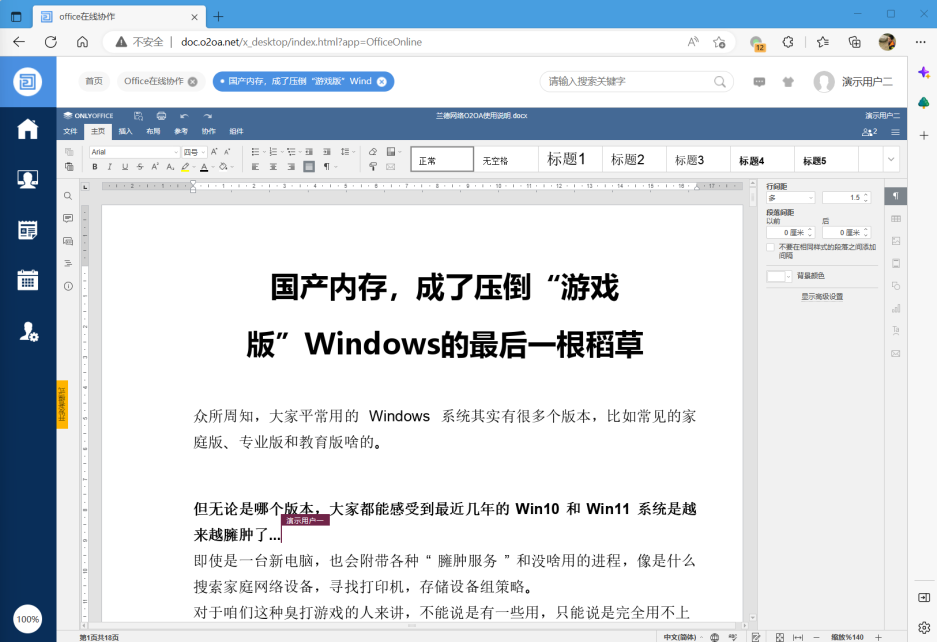
Task: Open the calendar icon in the O2OA sidebar
Action: click(28, 280)
